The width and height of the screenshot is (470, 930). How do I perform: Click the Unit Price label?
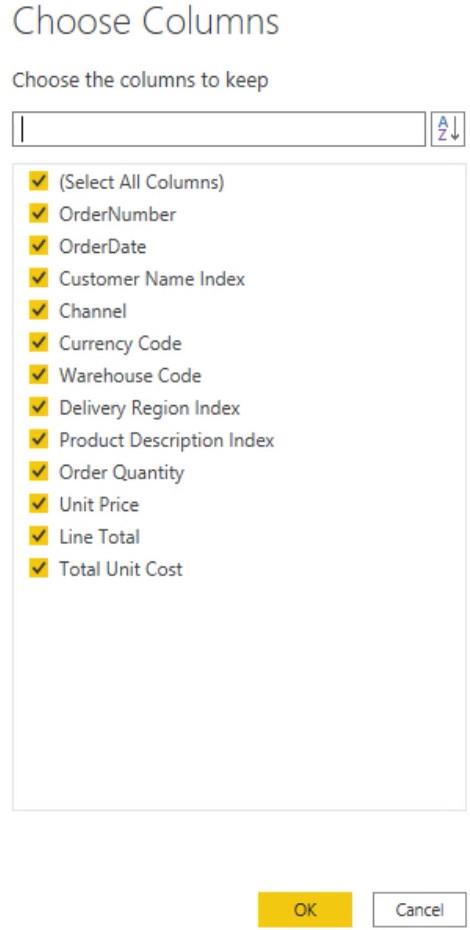99,505
